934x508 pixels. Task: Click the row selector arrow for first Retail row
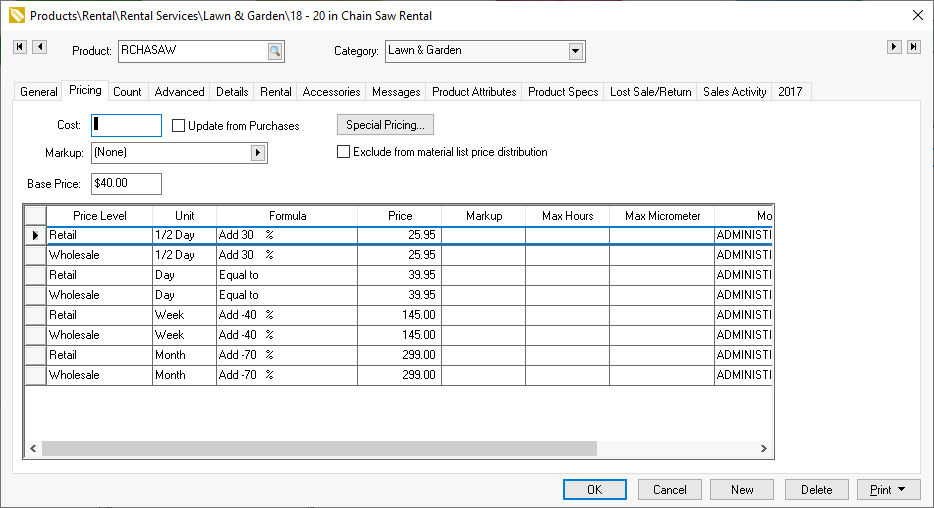[35, 235]
